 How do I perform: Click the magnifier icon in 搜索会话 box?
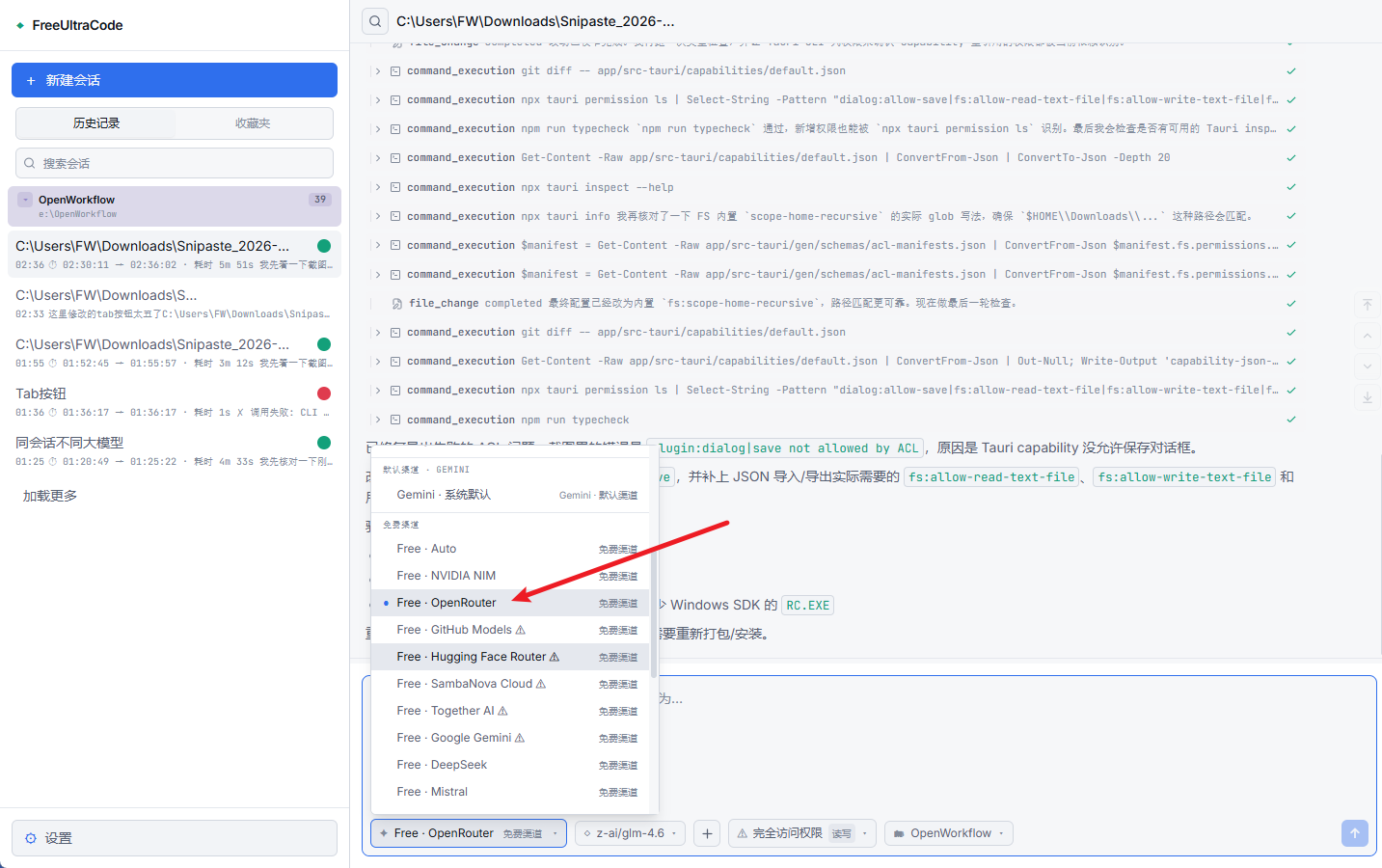coord(30,163)
